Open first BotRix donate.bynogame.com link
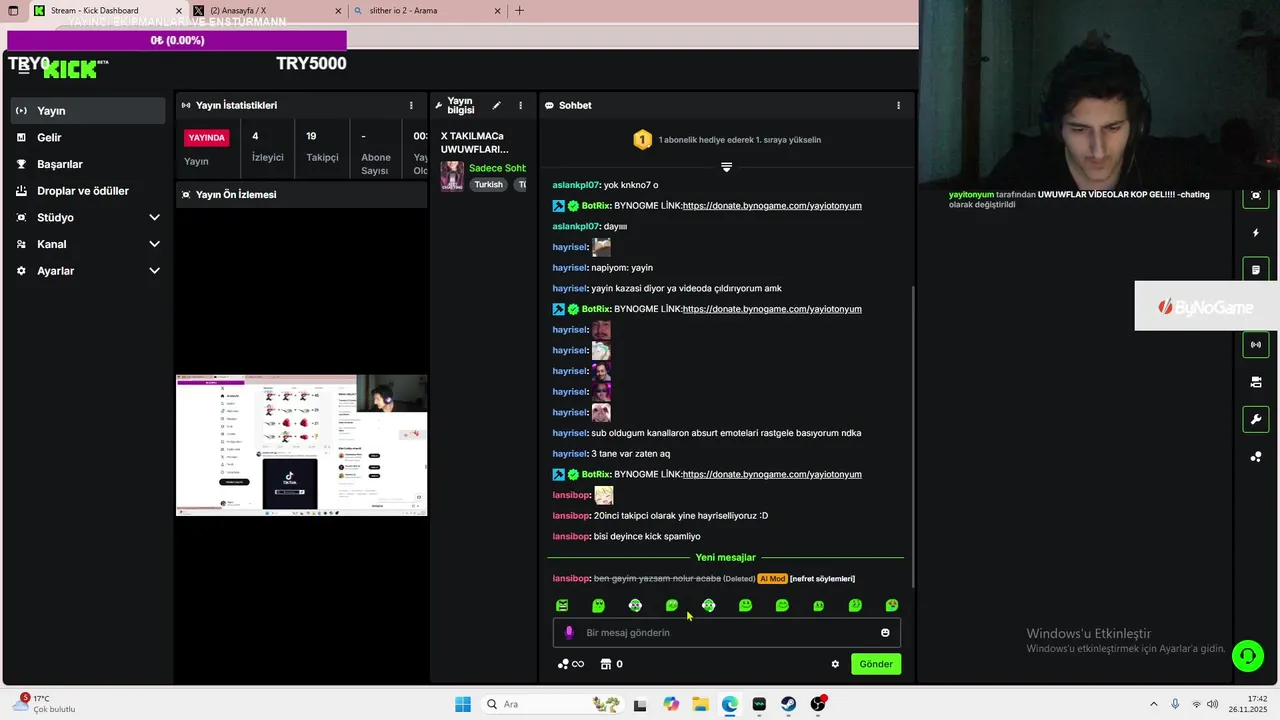The width and height of the screenshot is (1280, 720). (772, 206)
